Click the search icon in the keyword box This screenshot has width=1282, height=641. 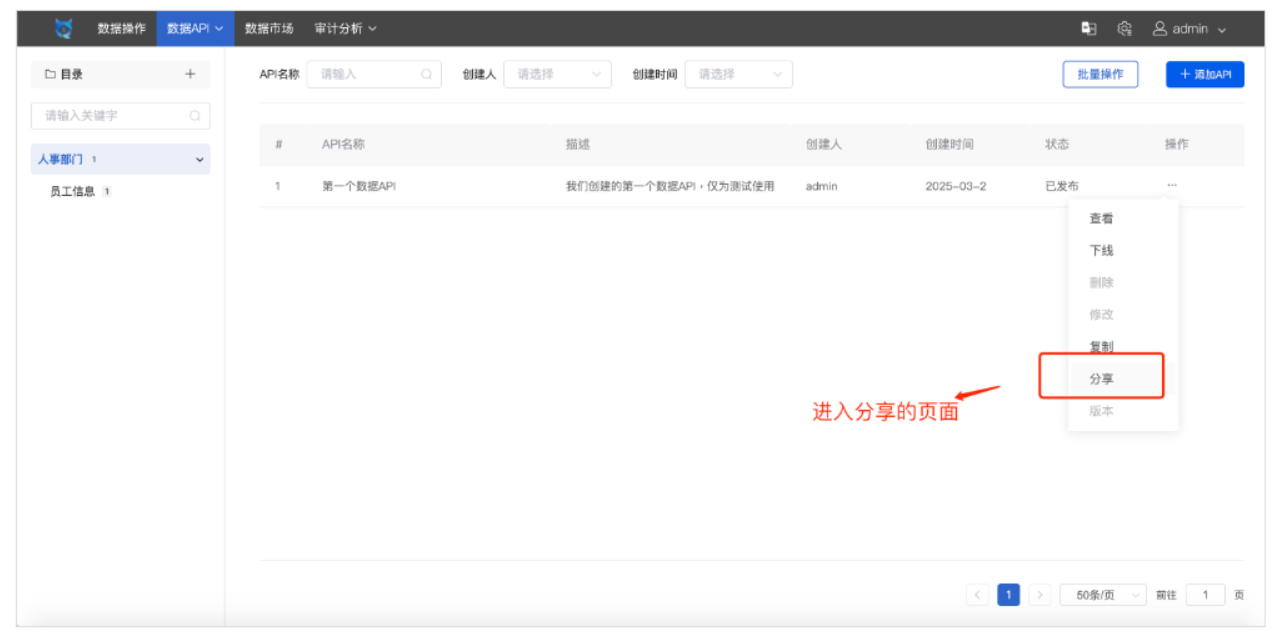pyautogui.click(x=196, y=116)
